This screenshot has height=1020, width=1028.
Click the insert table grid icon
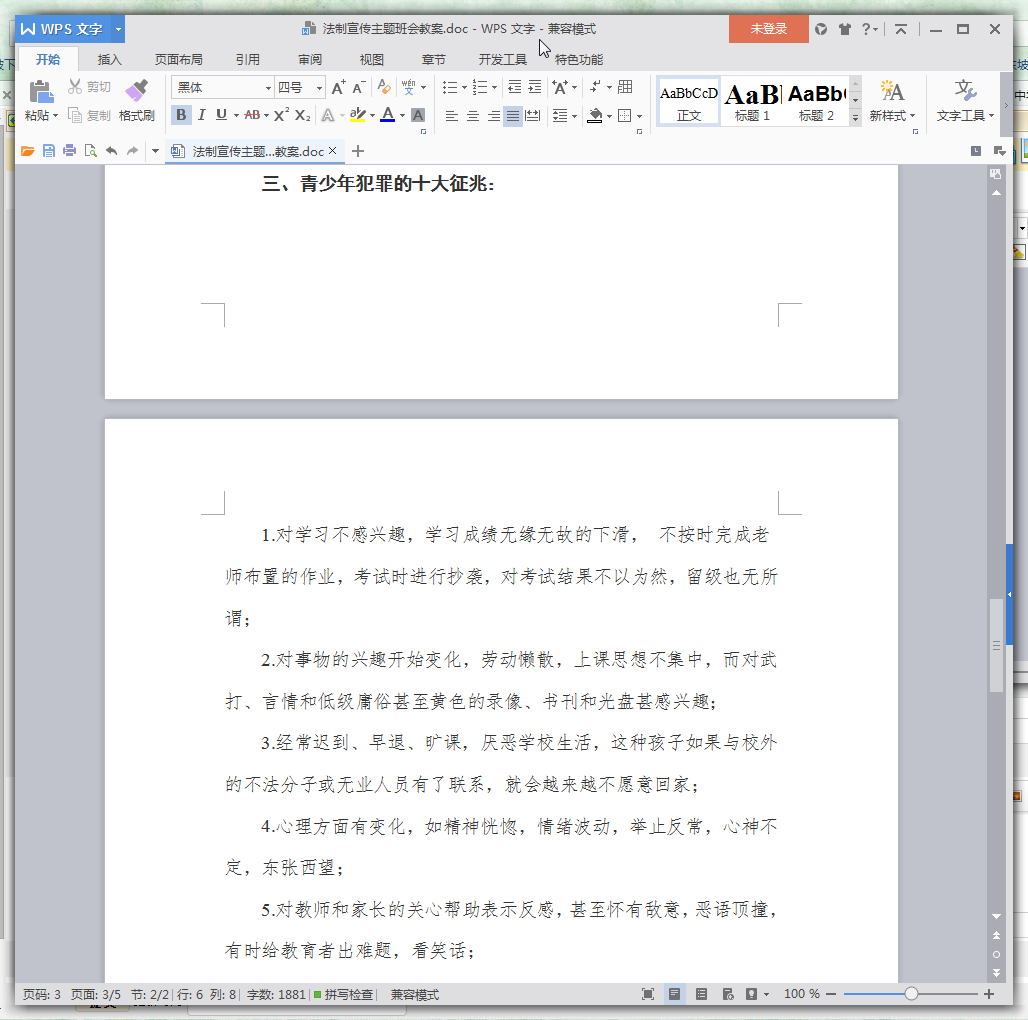pos(625,87)
